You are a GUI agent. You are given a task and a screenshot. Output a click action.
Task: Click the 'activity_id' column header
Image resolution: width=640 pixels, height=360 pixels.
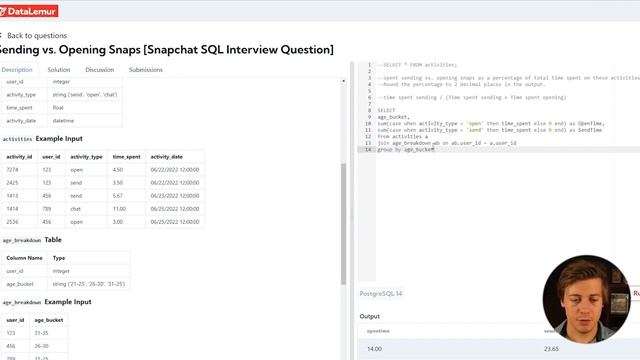19,157
